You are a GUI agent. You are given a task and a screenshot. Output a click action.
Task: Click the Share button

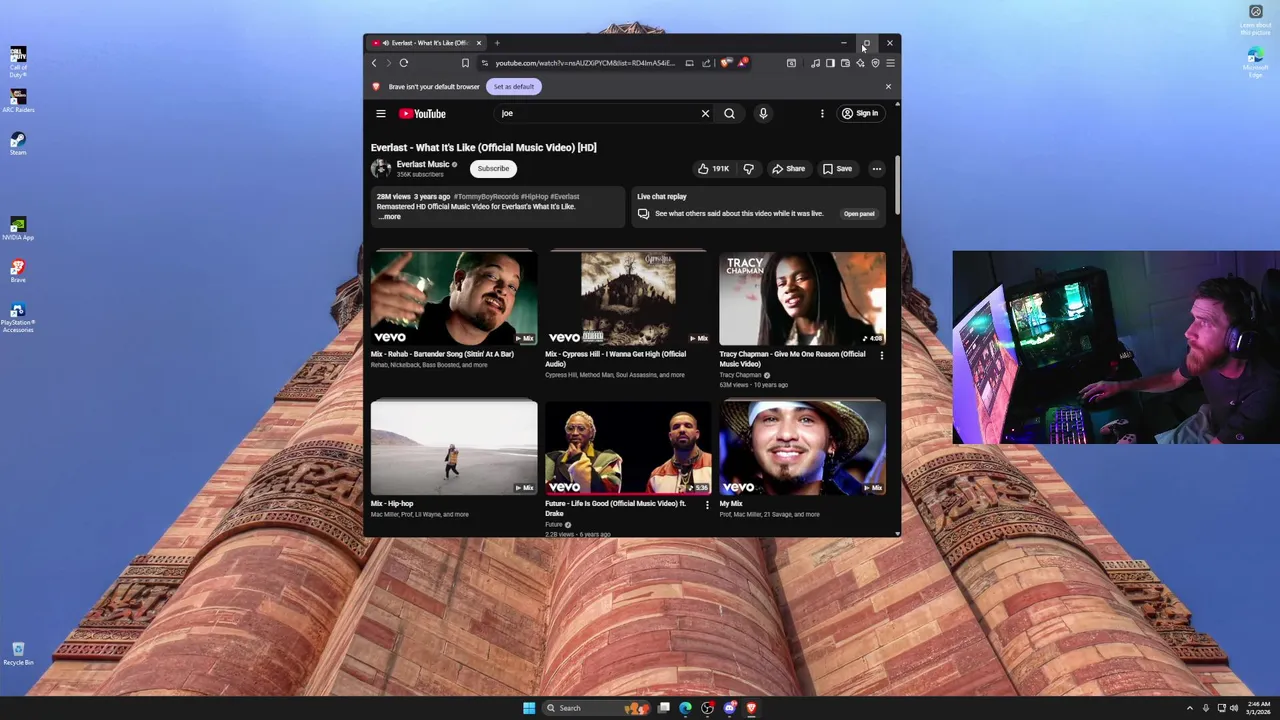coord(789,169)
